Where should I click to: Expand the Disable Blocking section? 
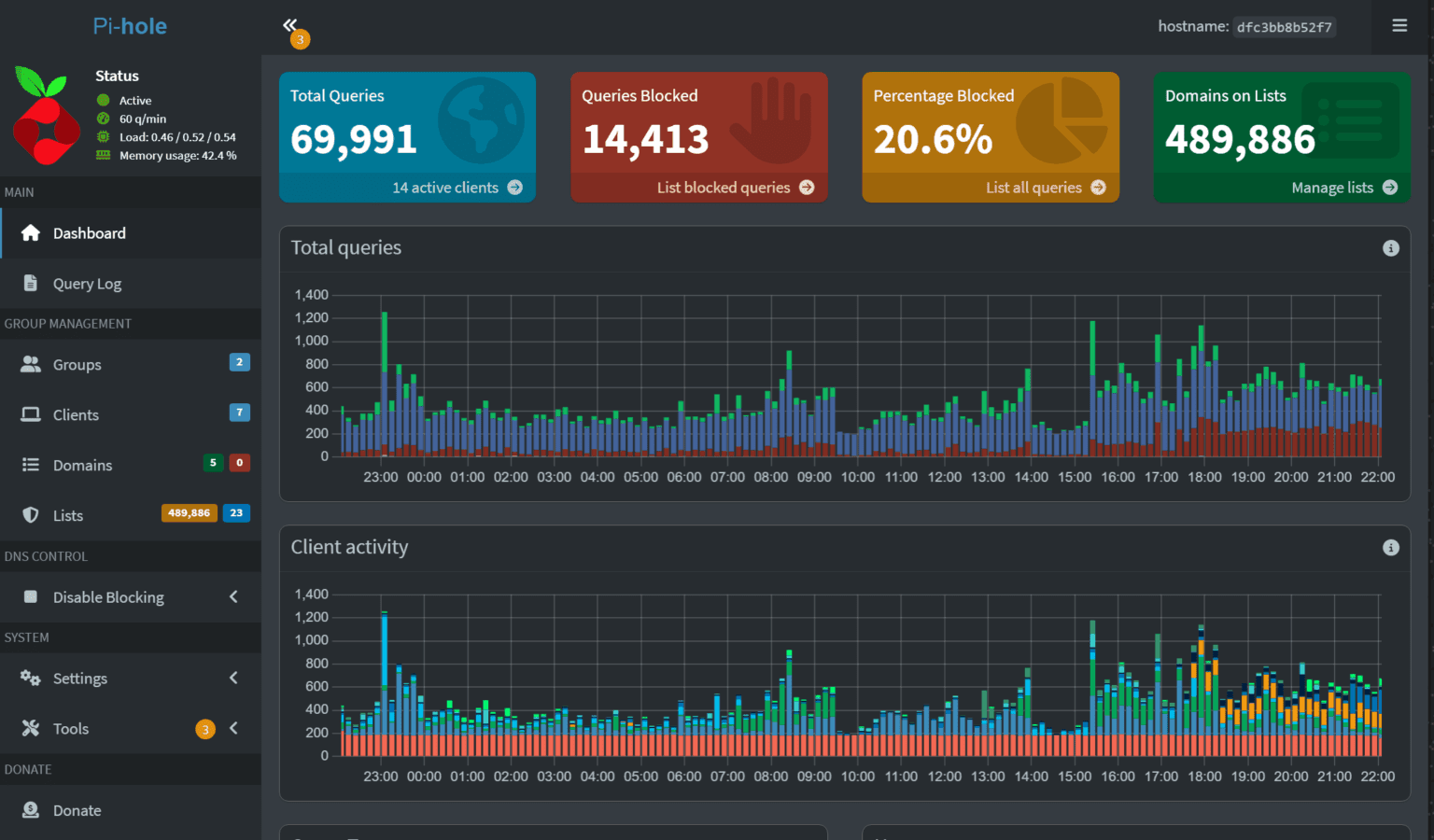[233, 597]
